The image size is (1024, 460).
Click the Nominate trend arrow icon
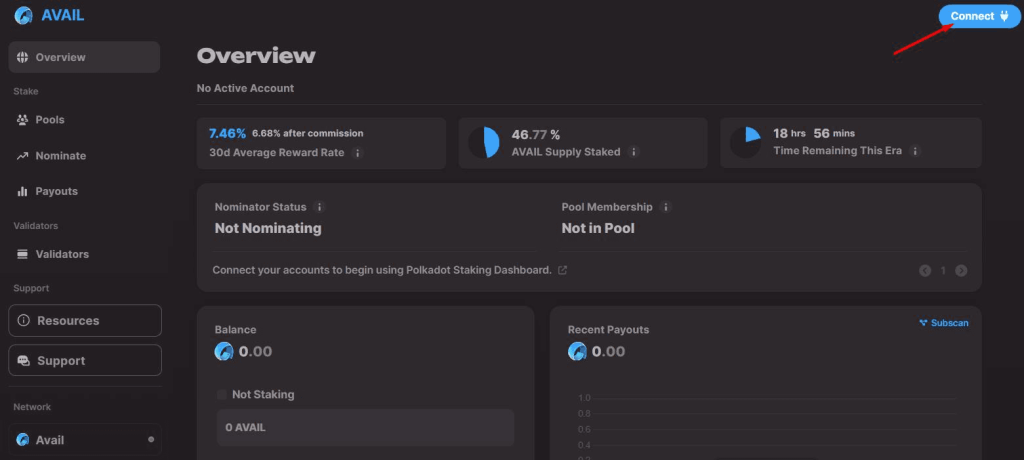click(23, 156)
